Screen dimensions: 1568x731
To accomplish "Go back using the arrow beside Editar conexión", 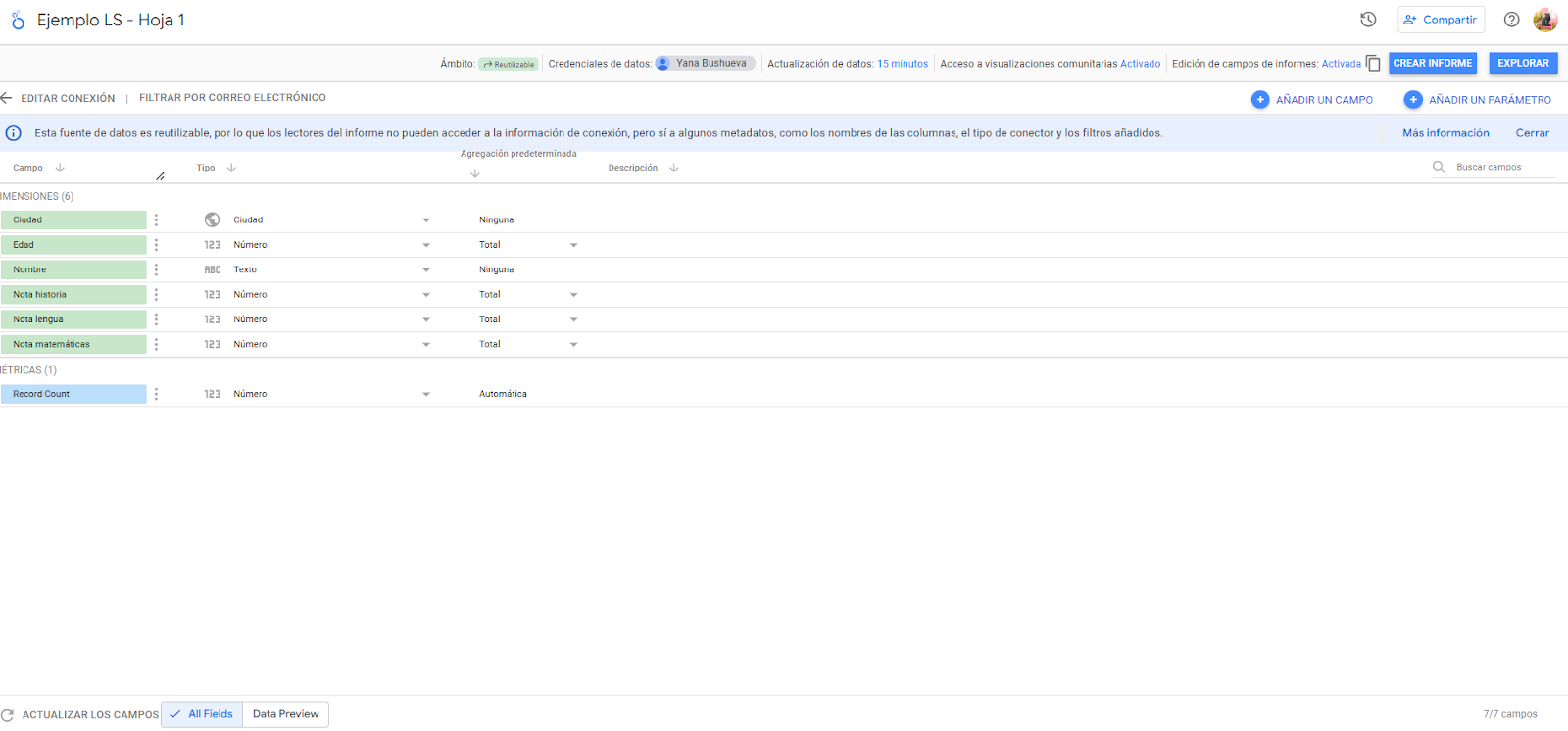I will 6,98.
